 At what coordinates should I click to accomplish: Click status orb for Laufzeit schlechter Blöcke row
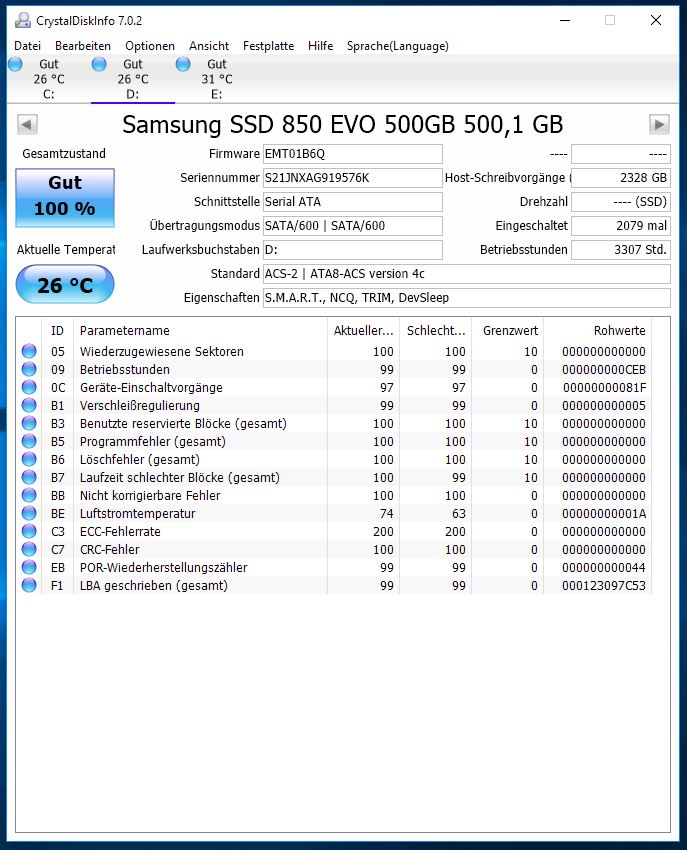[29, 477]
